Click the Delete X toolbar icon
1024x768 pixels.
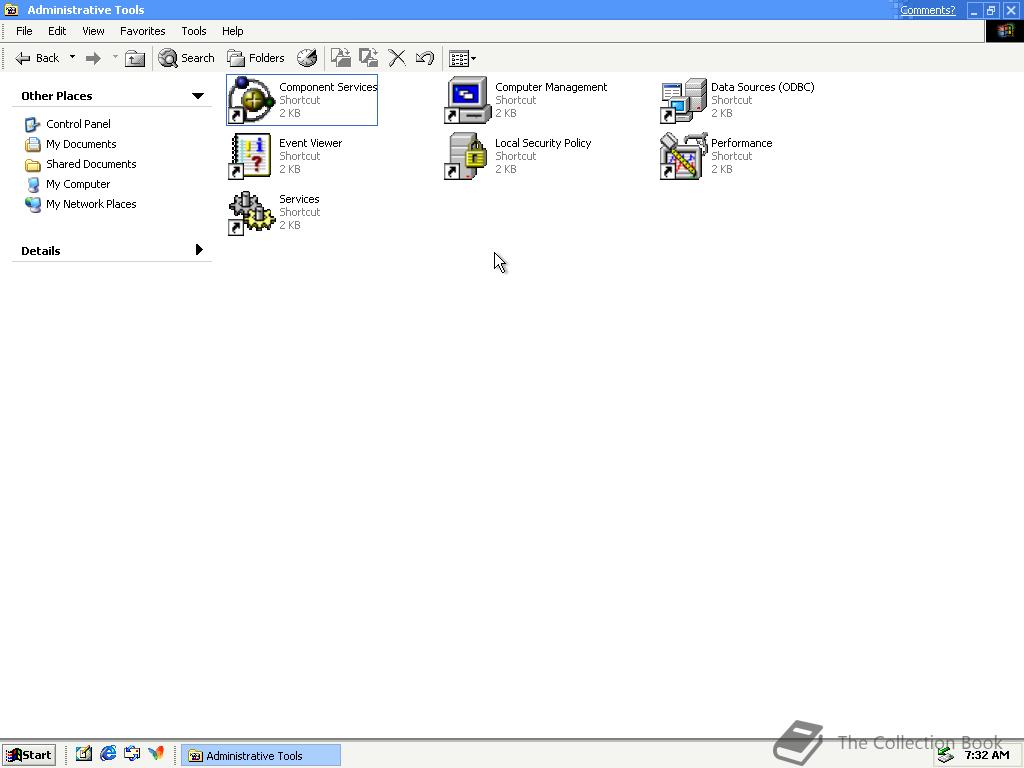click(396, 58)
